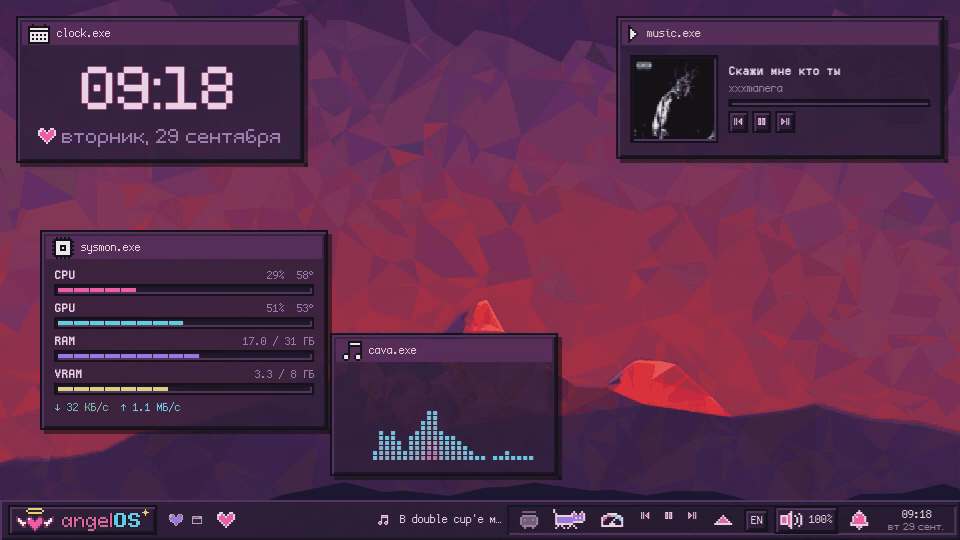Click the album art thumbnail in music.exe
This screenshot has height=540, width=960.
pyautogui.click(x=673, y=99)
